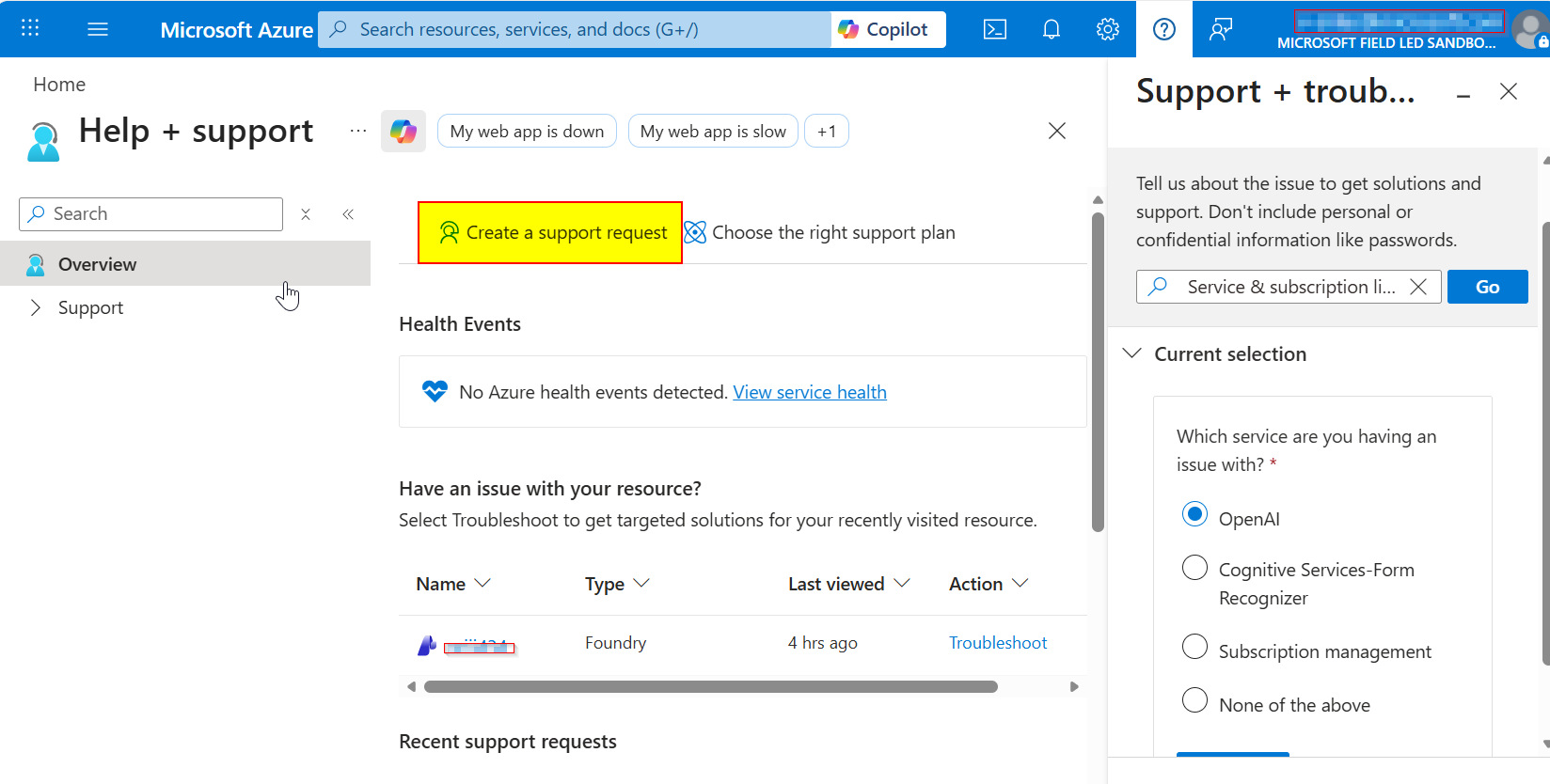The width and height of the screenshot is (1550, 784).
Task: Sort by the Name column
Action: [x=453, y=584]
